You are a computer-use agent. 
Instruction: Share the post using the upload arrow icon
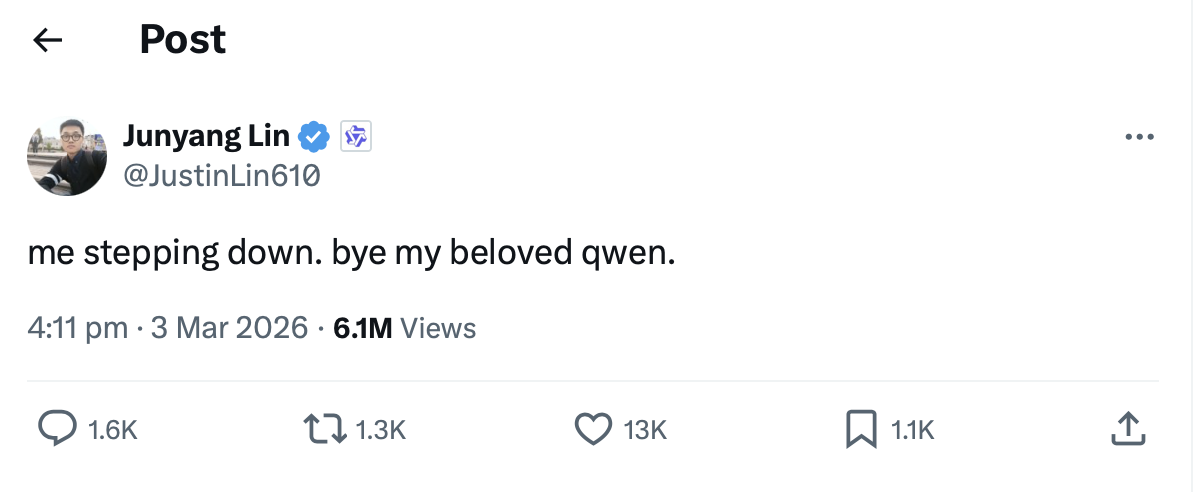point(1126,429)
